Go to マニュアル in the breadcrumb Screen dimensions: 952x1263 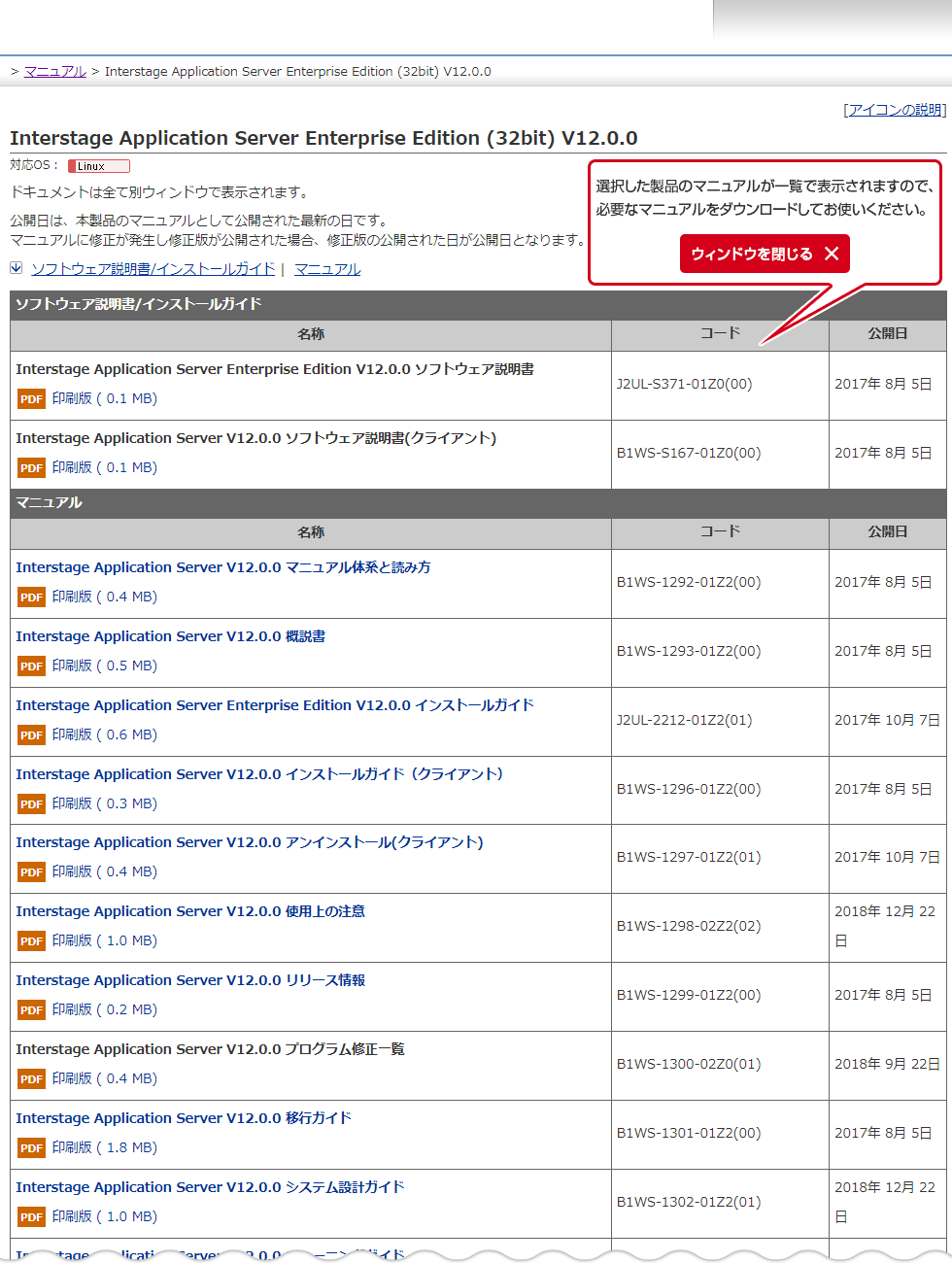coord(55,71)
